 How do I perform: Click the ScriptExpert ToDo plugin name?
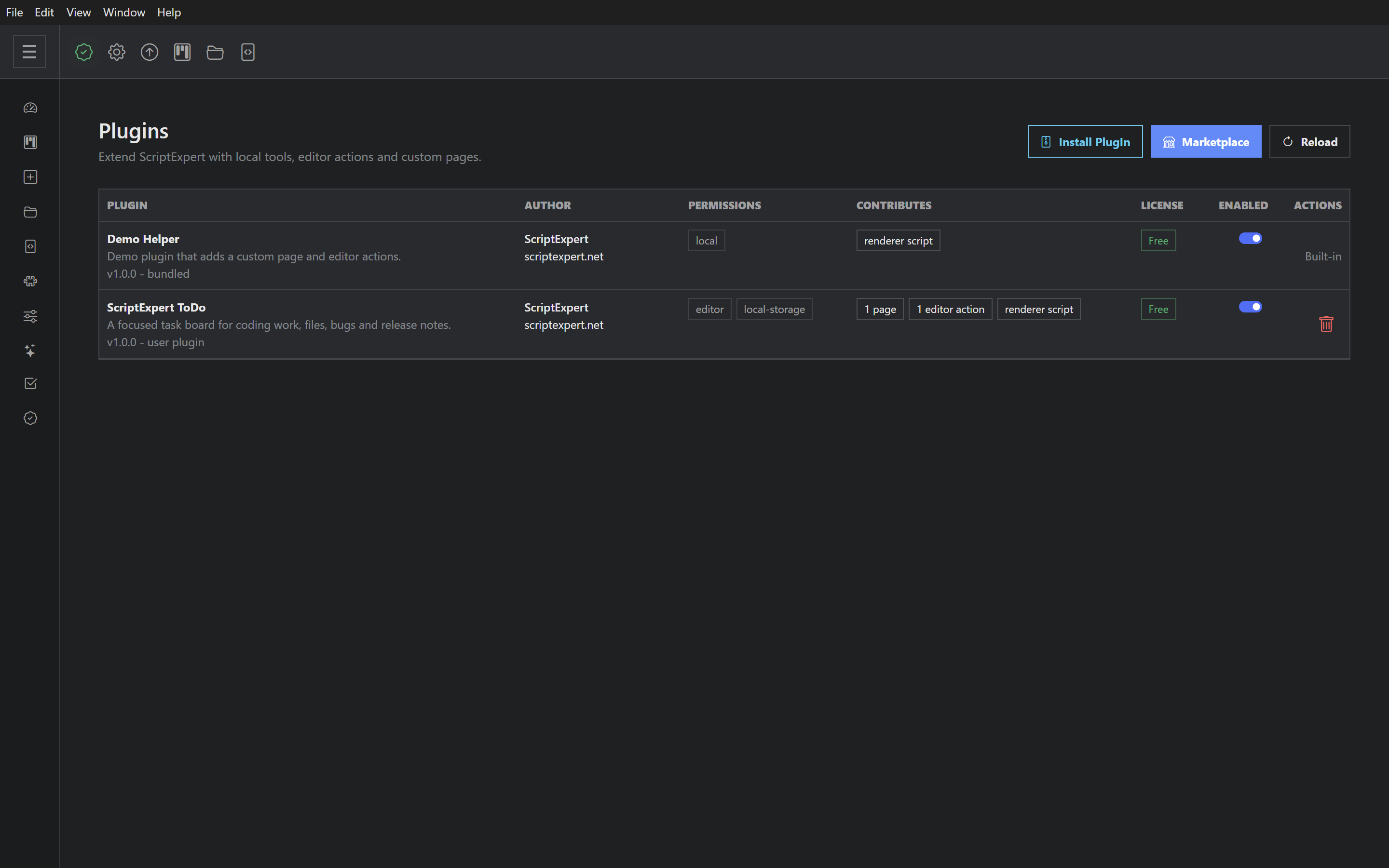point(156,308)
